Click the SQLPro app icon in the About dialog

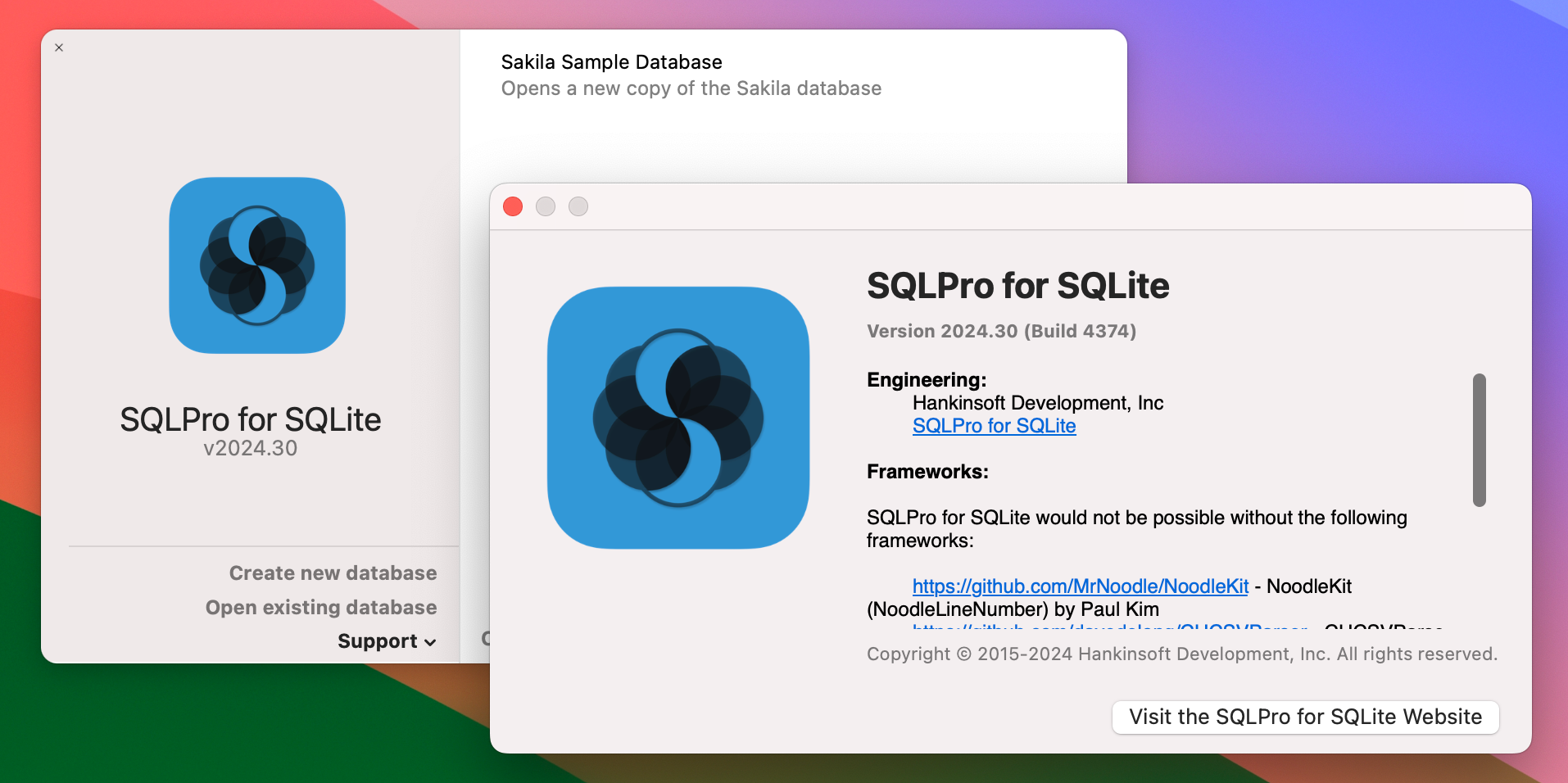click(x=677, y=418)
